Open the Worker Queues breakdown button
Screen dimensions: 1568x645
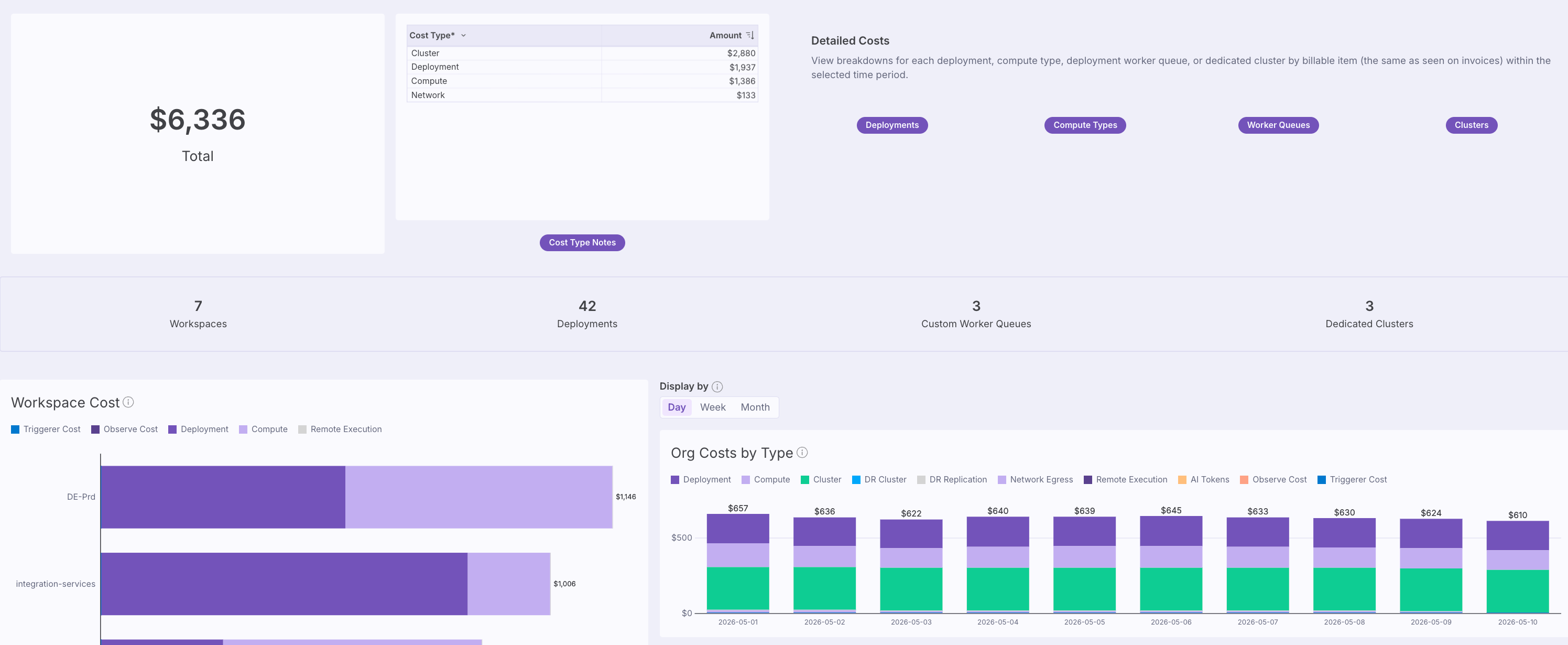click(1278, 125)
